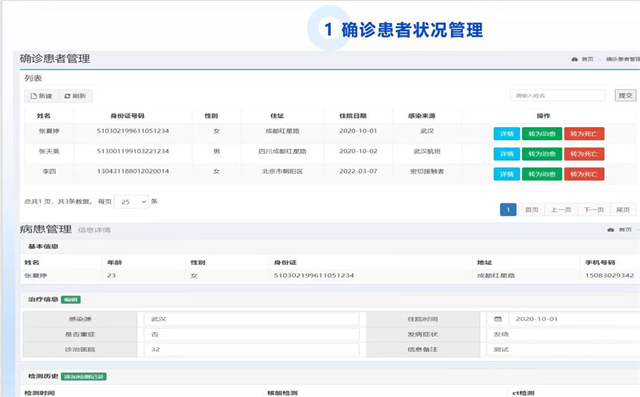Click table cell 四川成都红星路
Viewport: 640px width, 397px height.
coord(282,151)
